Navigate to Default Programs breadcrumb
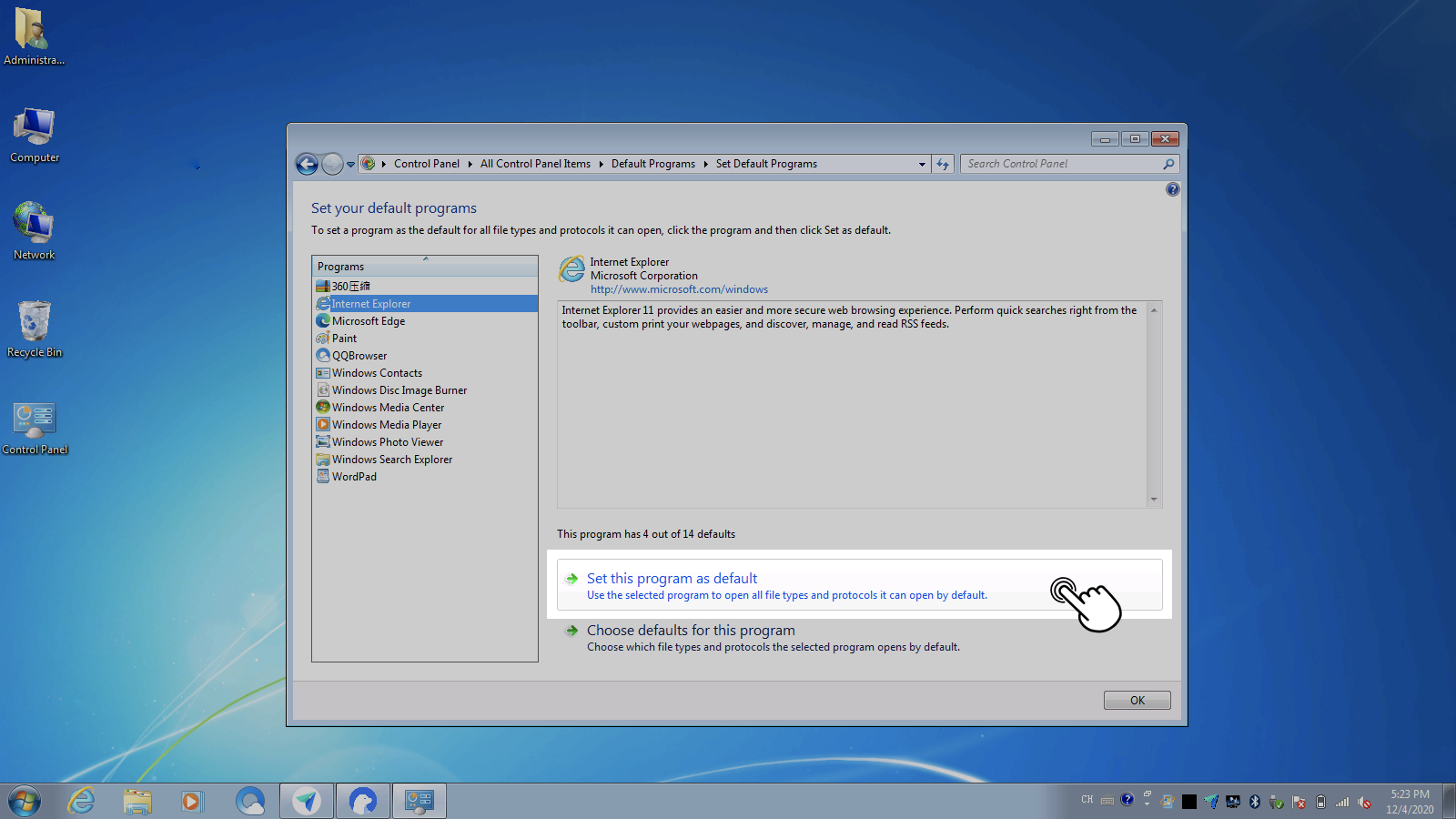Screen dimensions: 1456x819 (653, 164)
